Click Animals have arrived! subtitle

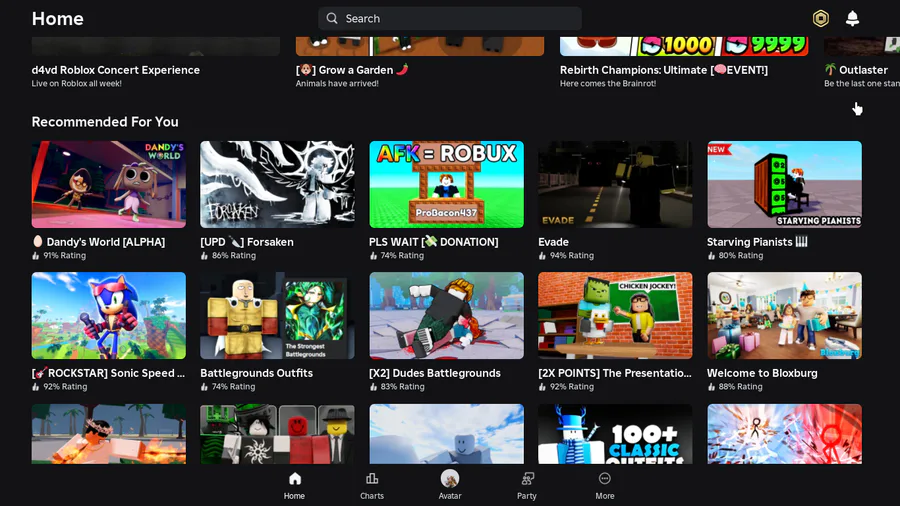pyautogui.click(x=337, y=84)
